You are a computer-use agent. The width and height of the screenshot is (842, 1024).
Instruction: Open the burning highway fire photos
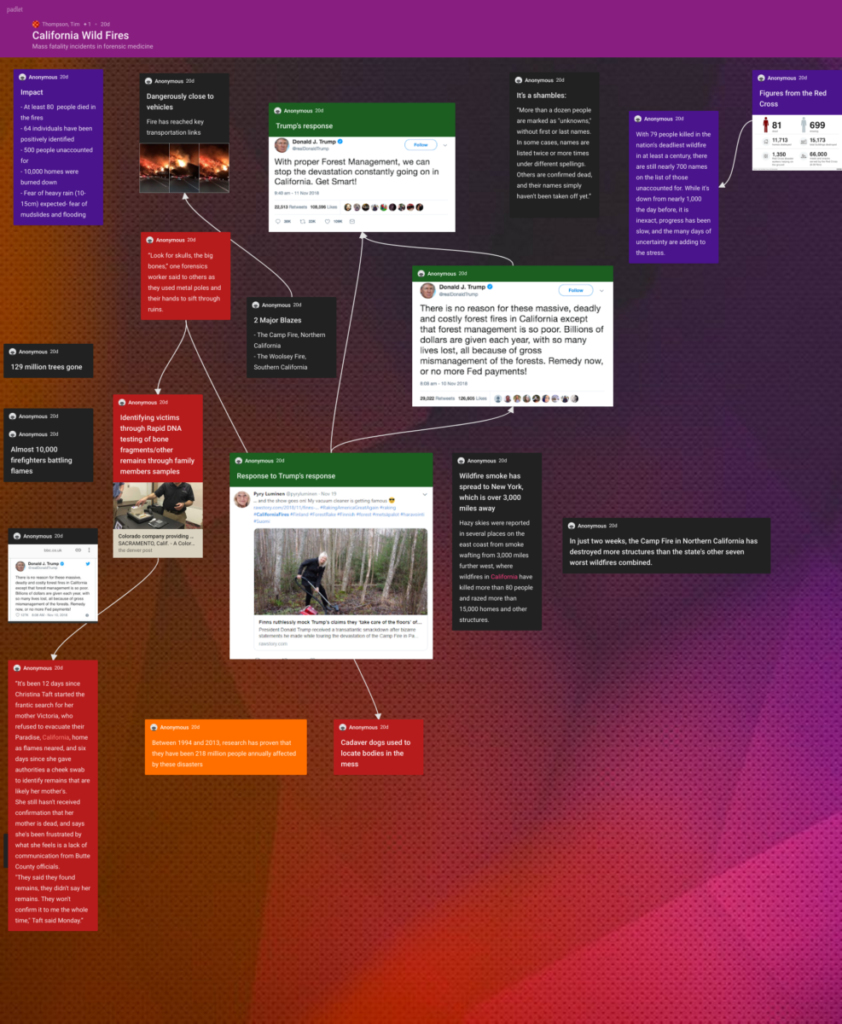point(184,168)
